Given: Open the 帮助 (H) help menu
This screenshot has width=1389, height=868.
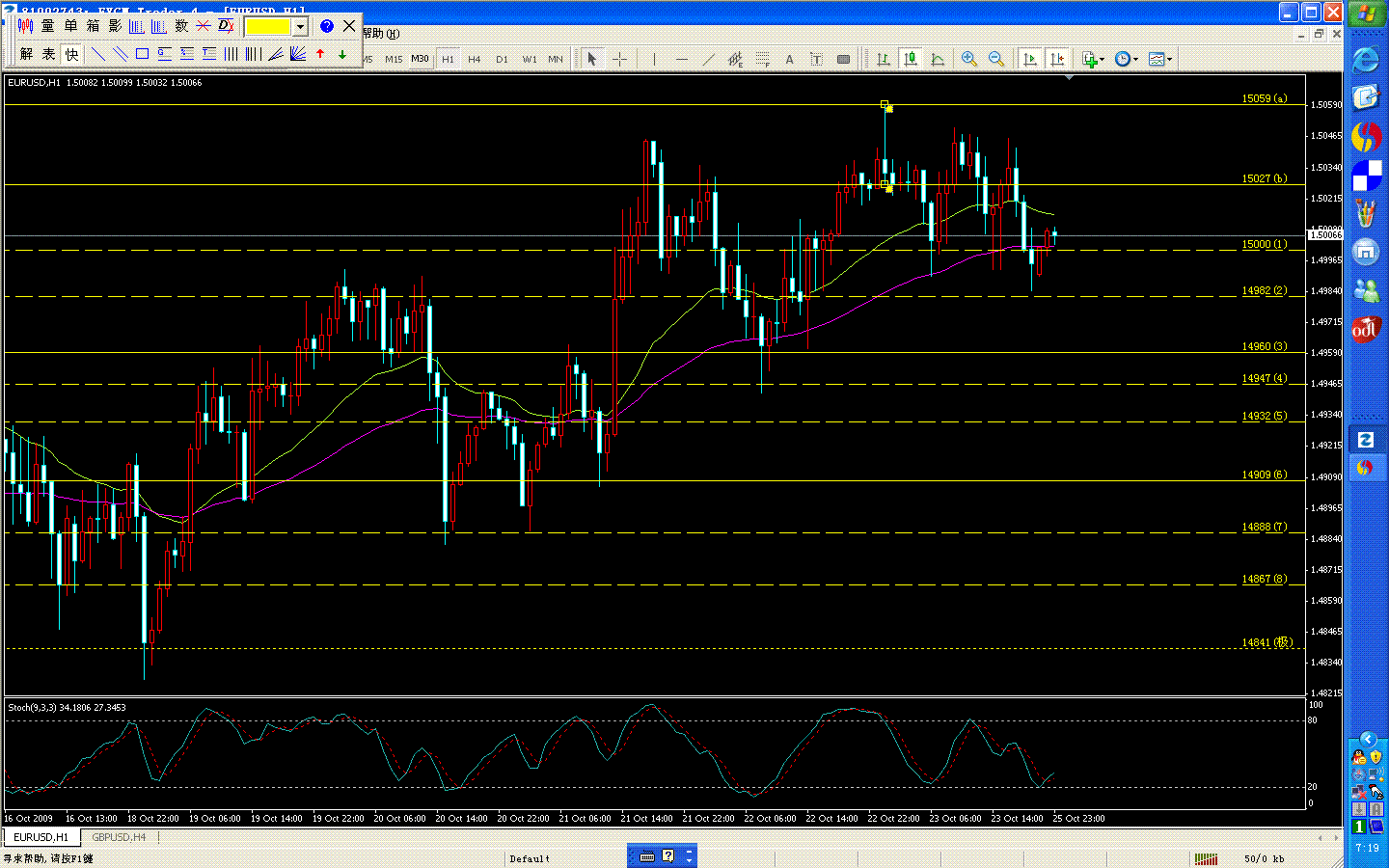Looking at the screenshot, I should 381,34.
